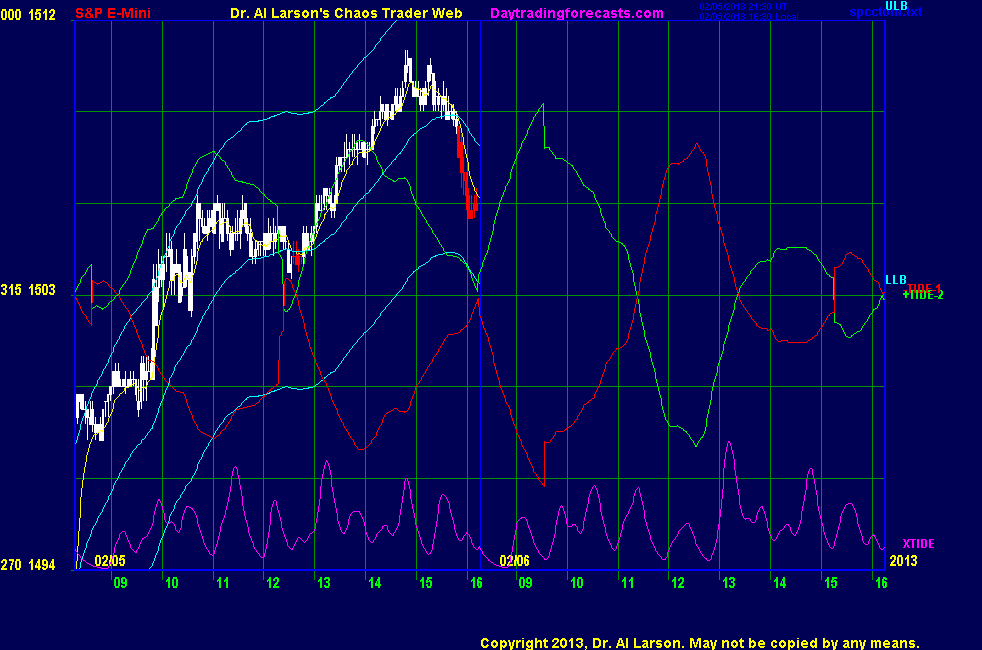Open the Daytradingforecasts.com label
The width and height of the screenshot is (982, 650).
577,14
